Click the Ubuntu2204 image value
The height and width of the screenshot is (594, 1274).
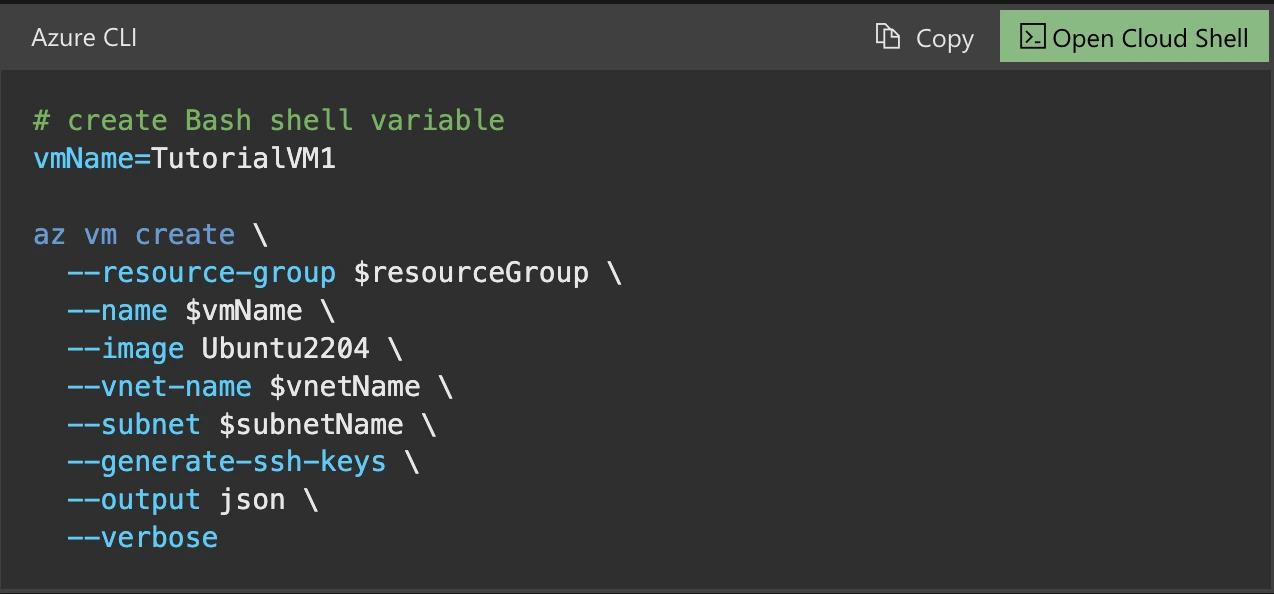(x=285, y=348)
